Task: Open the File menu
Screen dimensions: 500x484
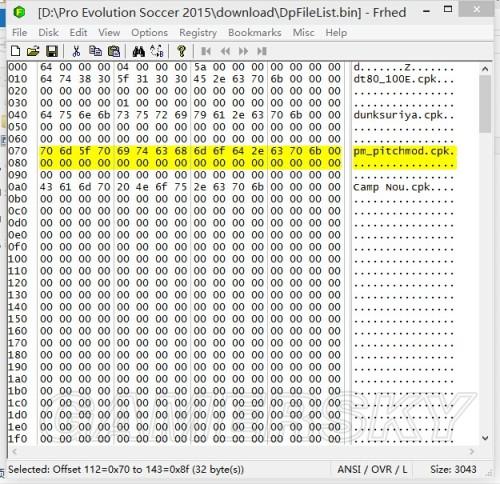Action: [x=20, y=33]
